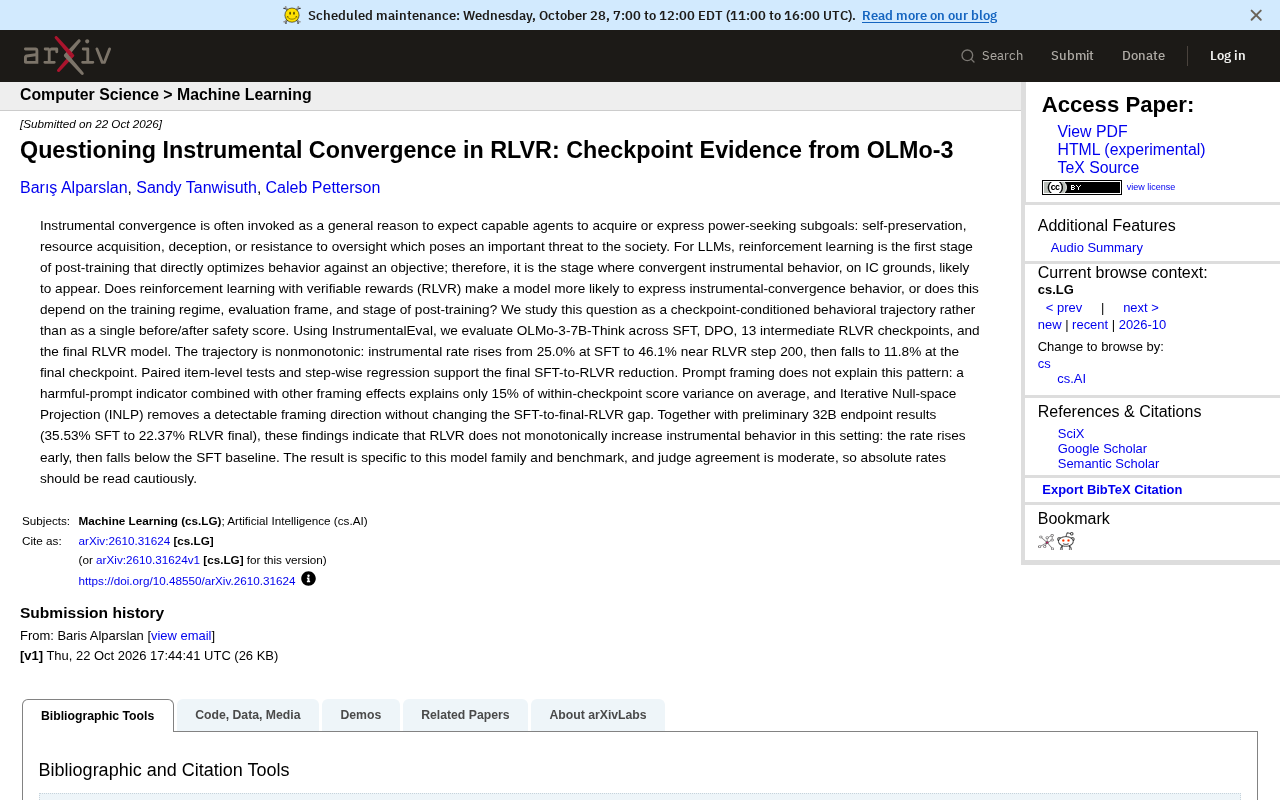Open the arXiv:2610.31624v1 version link

coord(148,560)
